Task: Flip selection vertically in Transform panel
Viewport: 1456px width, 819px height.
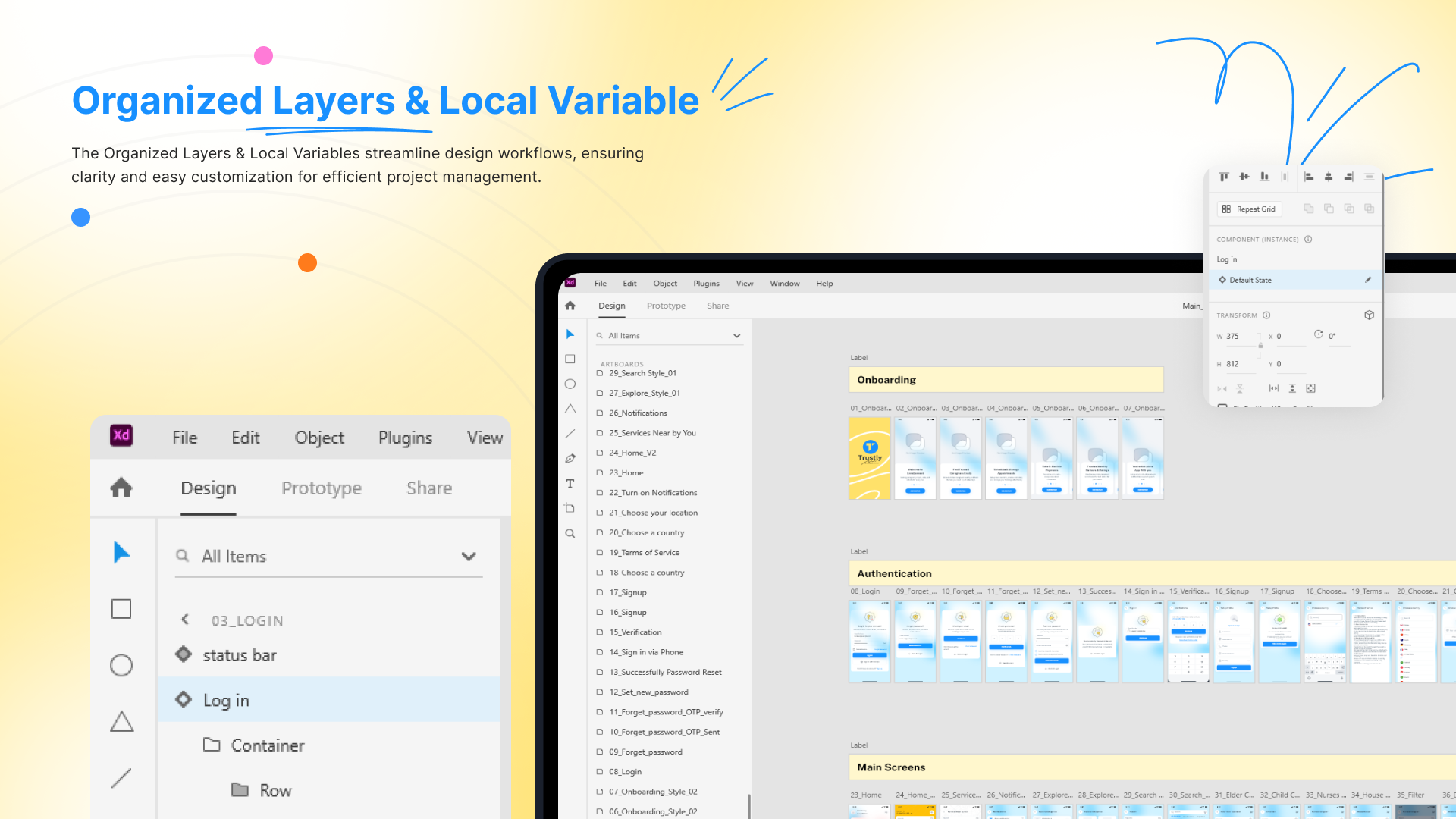Action: click(x=1240, y=388)
